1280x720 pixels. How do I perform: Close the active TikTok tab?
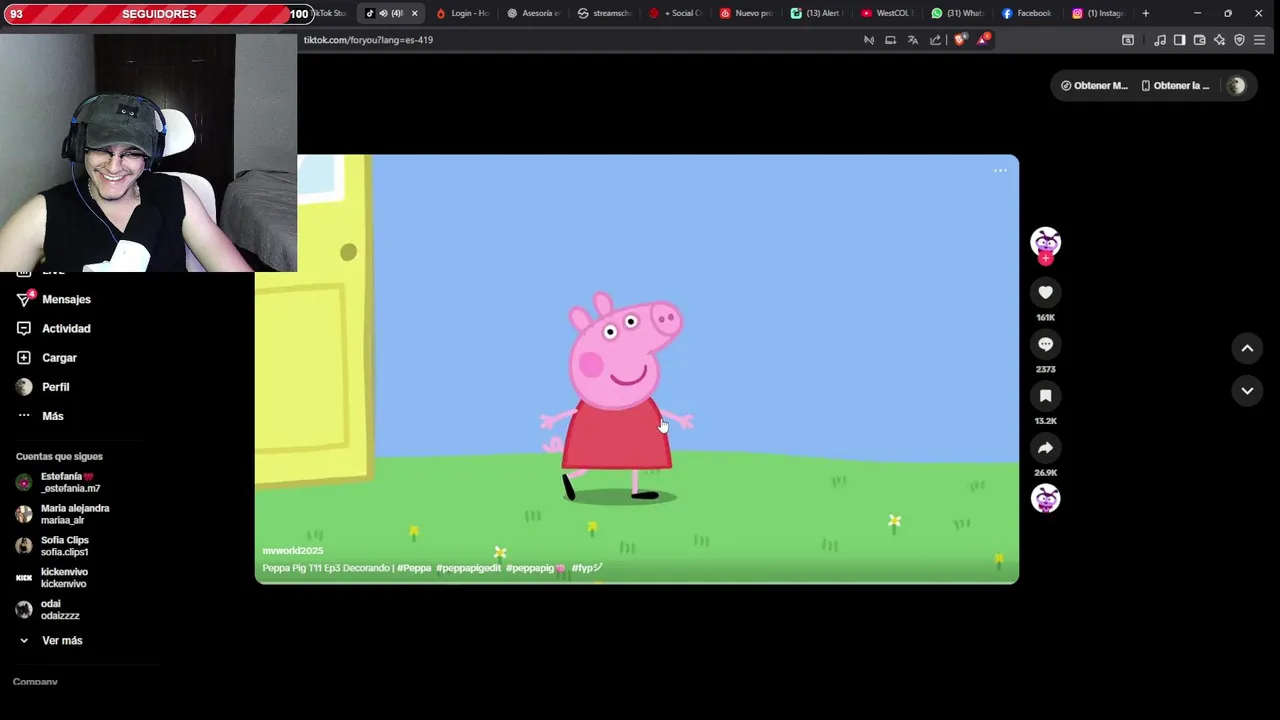click(414, 13)
